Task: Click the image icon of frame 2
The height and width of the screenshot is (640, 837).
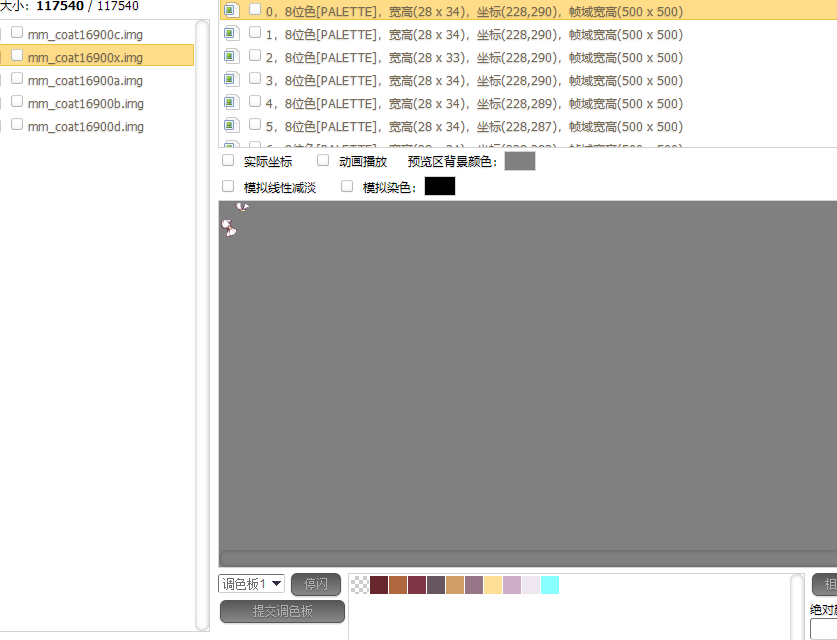Action: [231, 57]
